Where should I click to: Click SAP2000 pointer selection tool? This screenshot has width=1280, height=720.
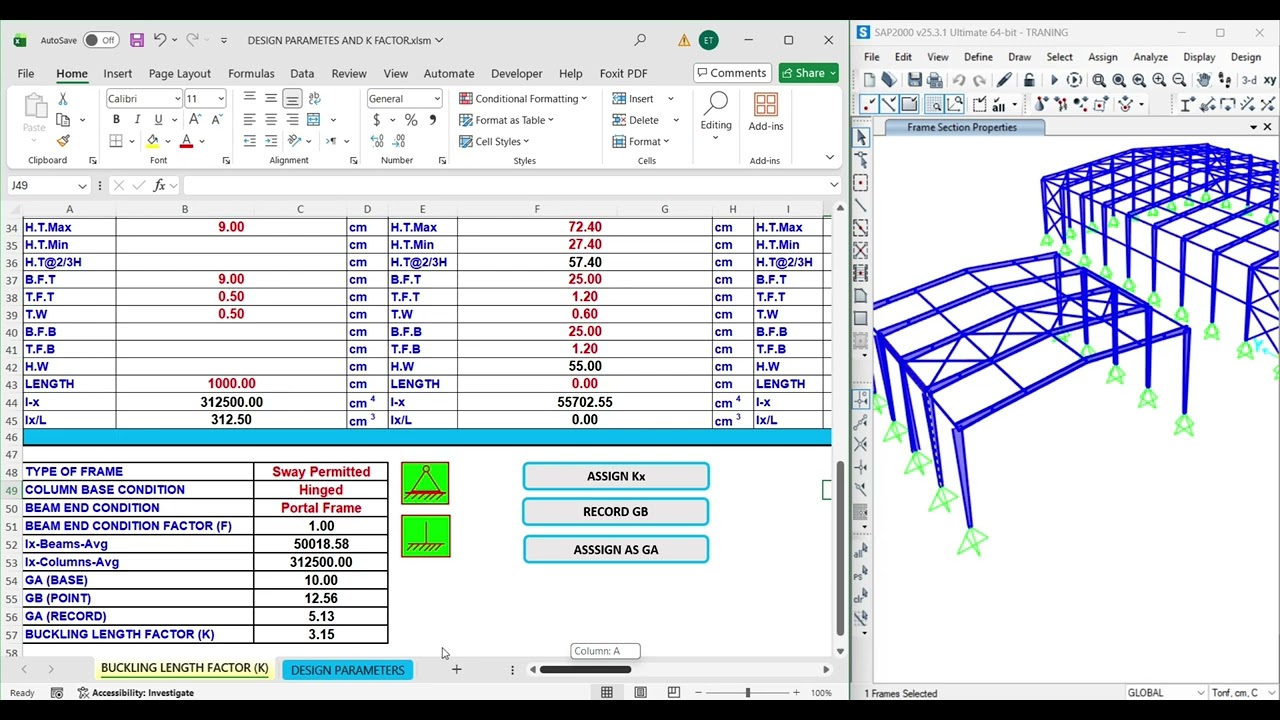[861, 138]
